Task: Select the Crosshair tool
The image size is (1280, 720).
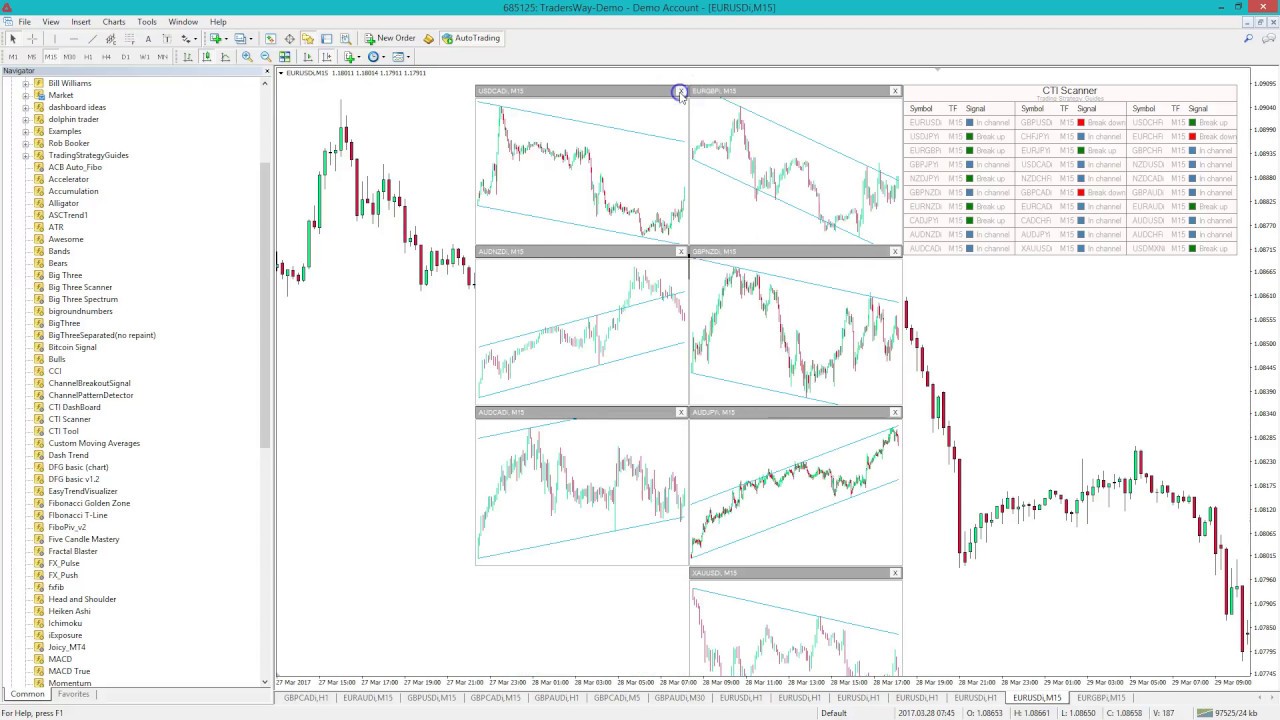Action: (32, 38)
